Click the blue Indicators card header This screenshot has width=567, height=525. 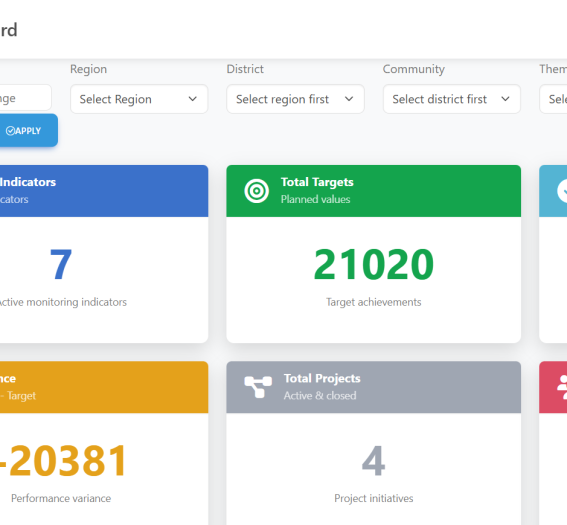(104, 191)
